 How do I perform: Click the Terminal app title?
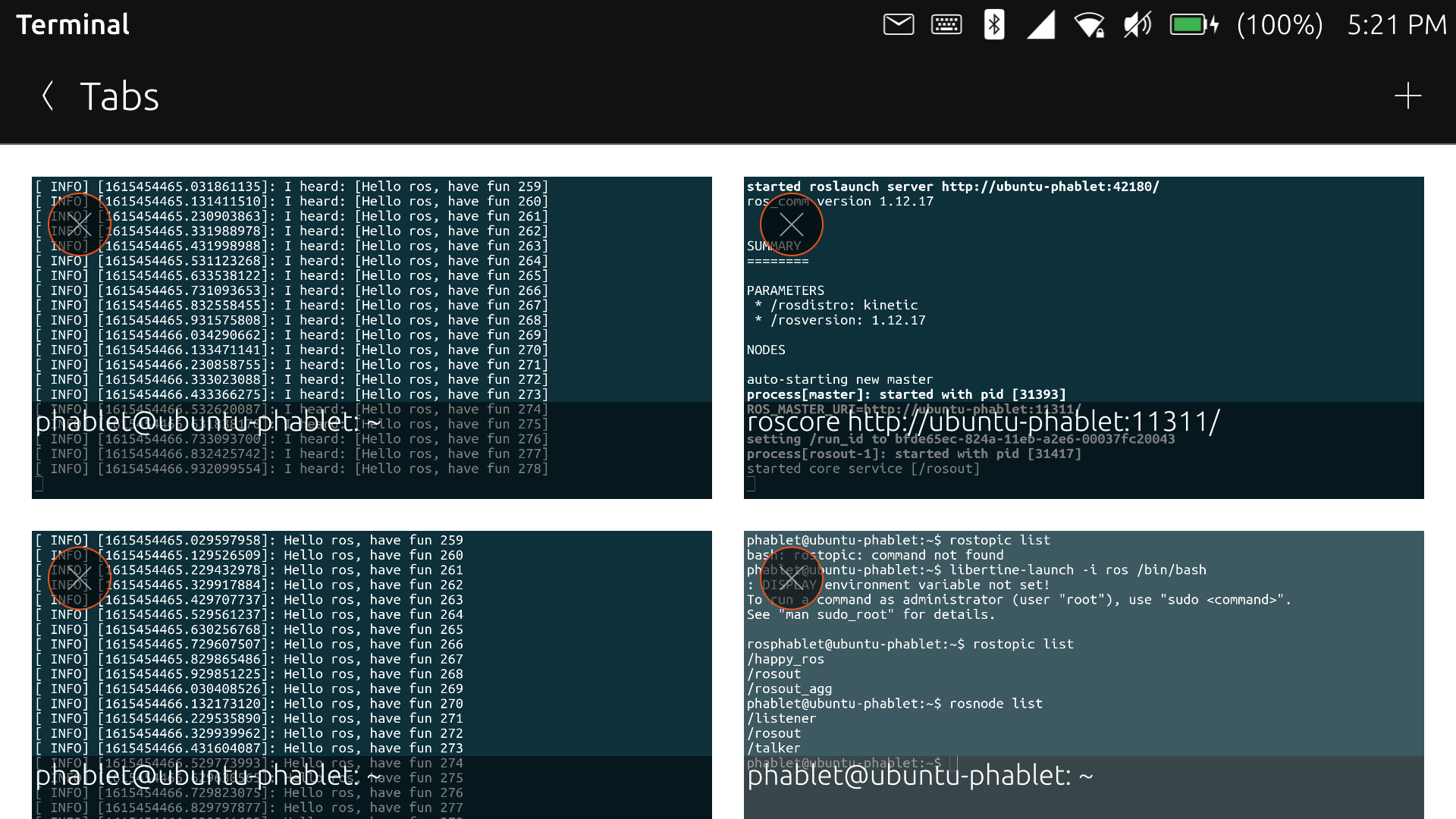73,24
